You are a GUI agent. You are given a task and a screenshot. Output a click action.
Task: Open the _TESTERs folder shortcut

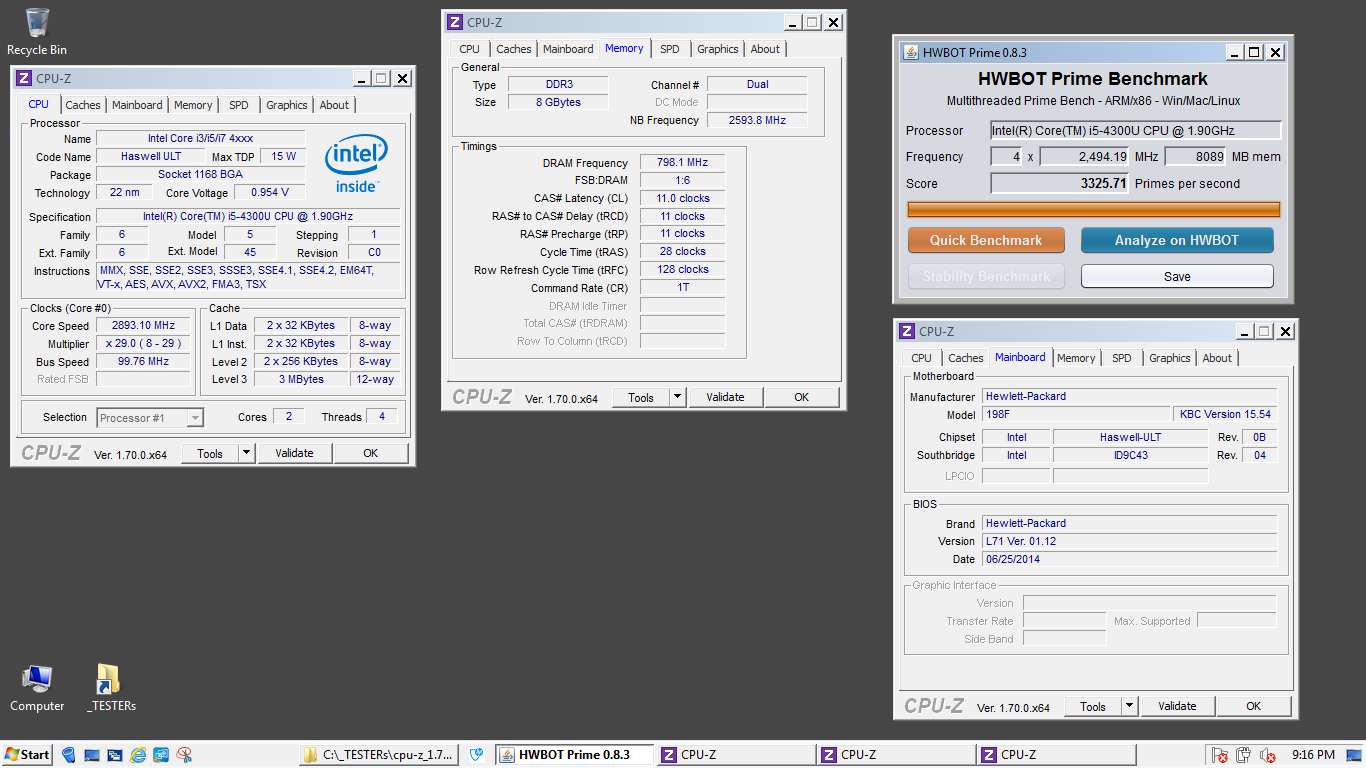(111, 688)
